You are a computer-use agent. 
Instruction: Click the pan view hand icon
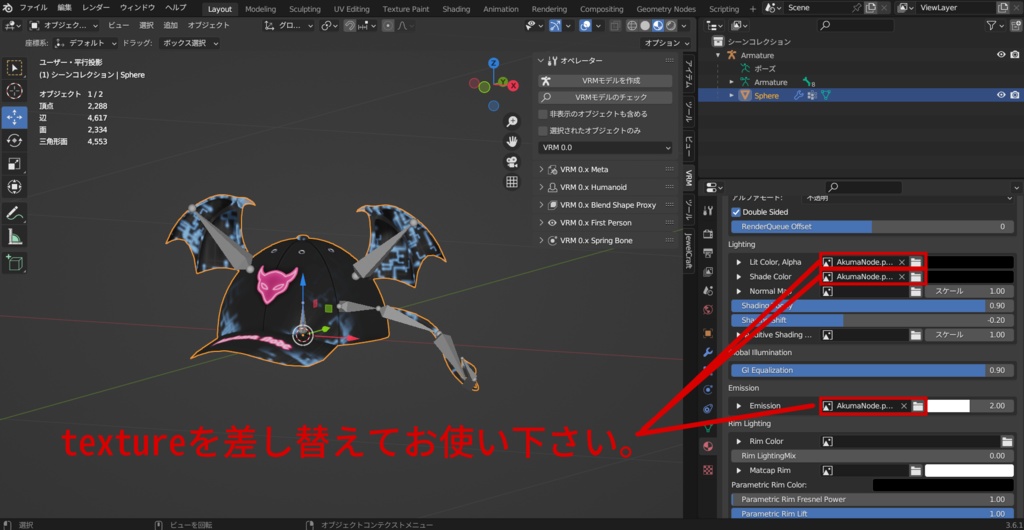(x=512, y=141)
